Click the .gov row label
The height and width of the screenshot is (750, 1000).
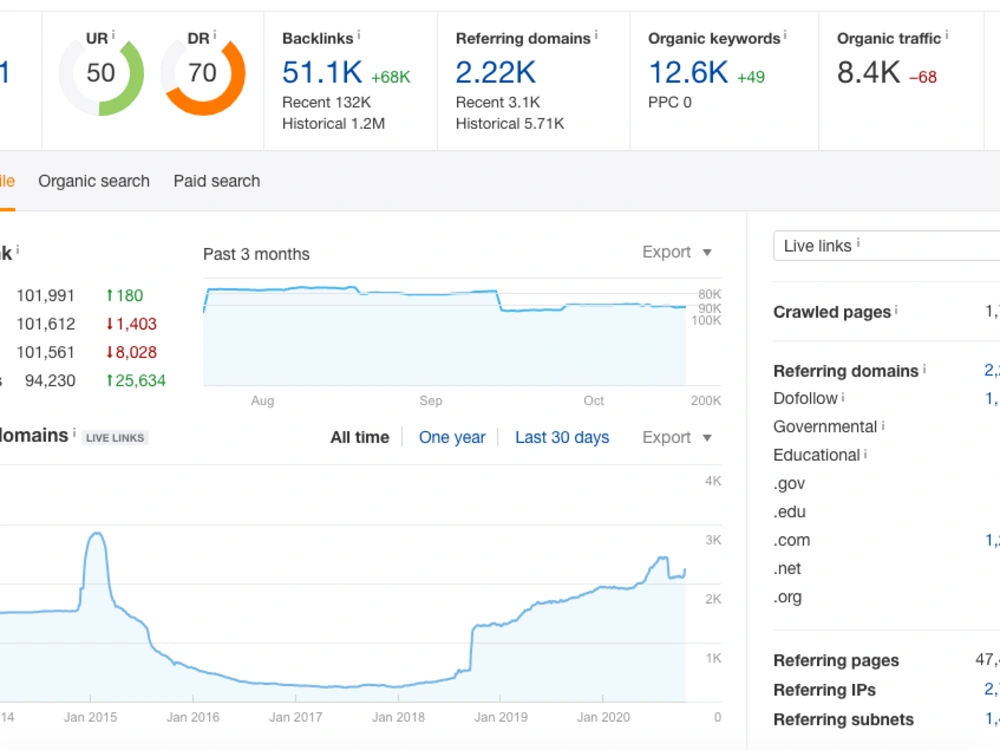(x=789, y=483)
